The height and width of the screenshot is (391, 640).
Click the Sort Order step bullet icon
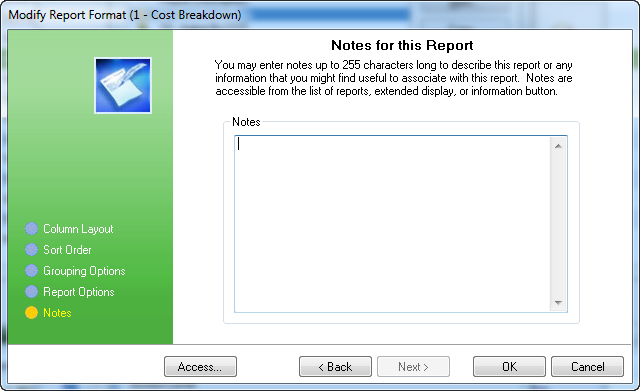click(x=31, y=249)
